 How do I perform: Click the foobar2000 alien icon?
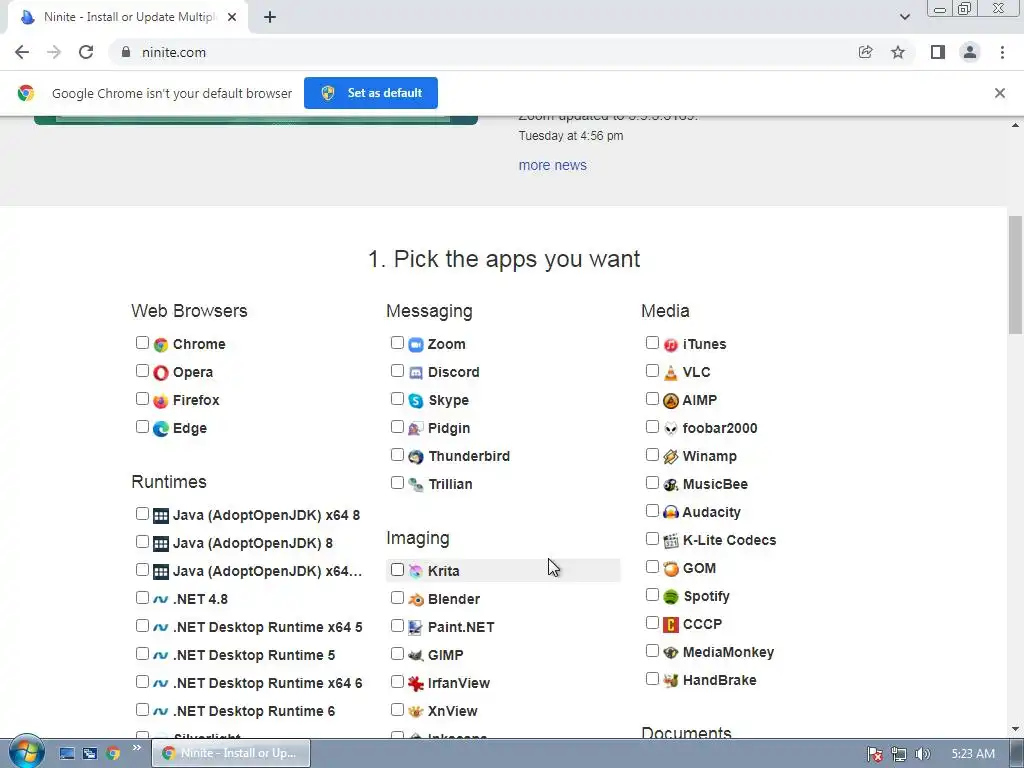[x=671, y=428]
